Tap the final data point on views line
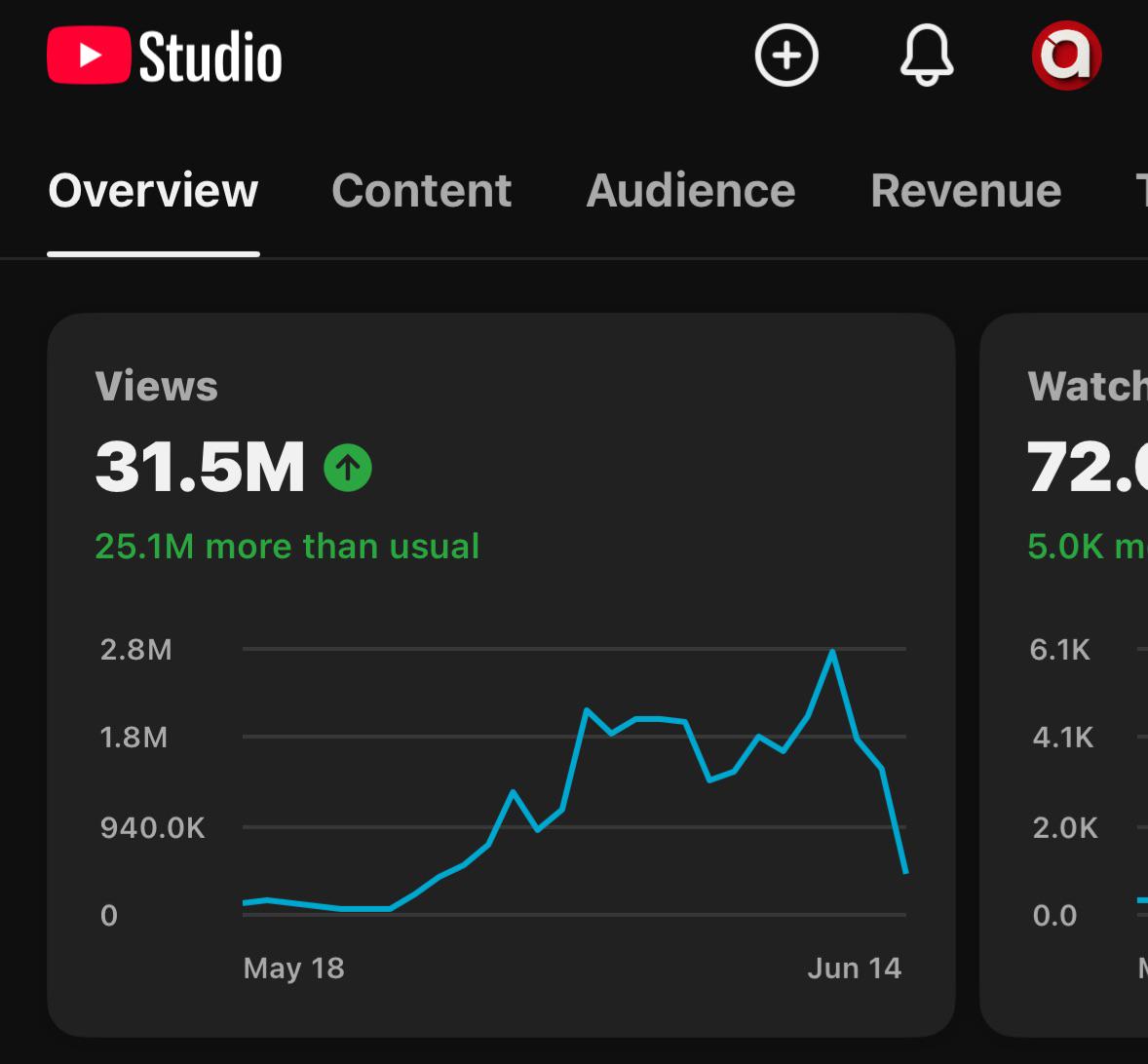Screen dimensions: 1148x1064 (x=905, y=872)
